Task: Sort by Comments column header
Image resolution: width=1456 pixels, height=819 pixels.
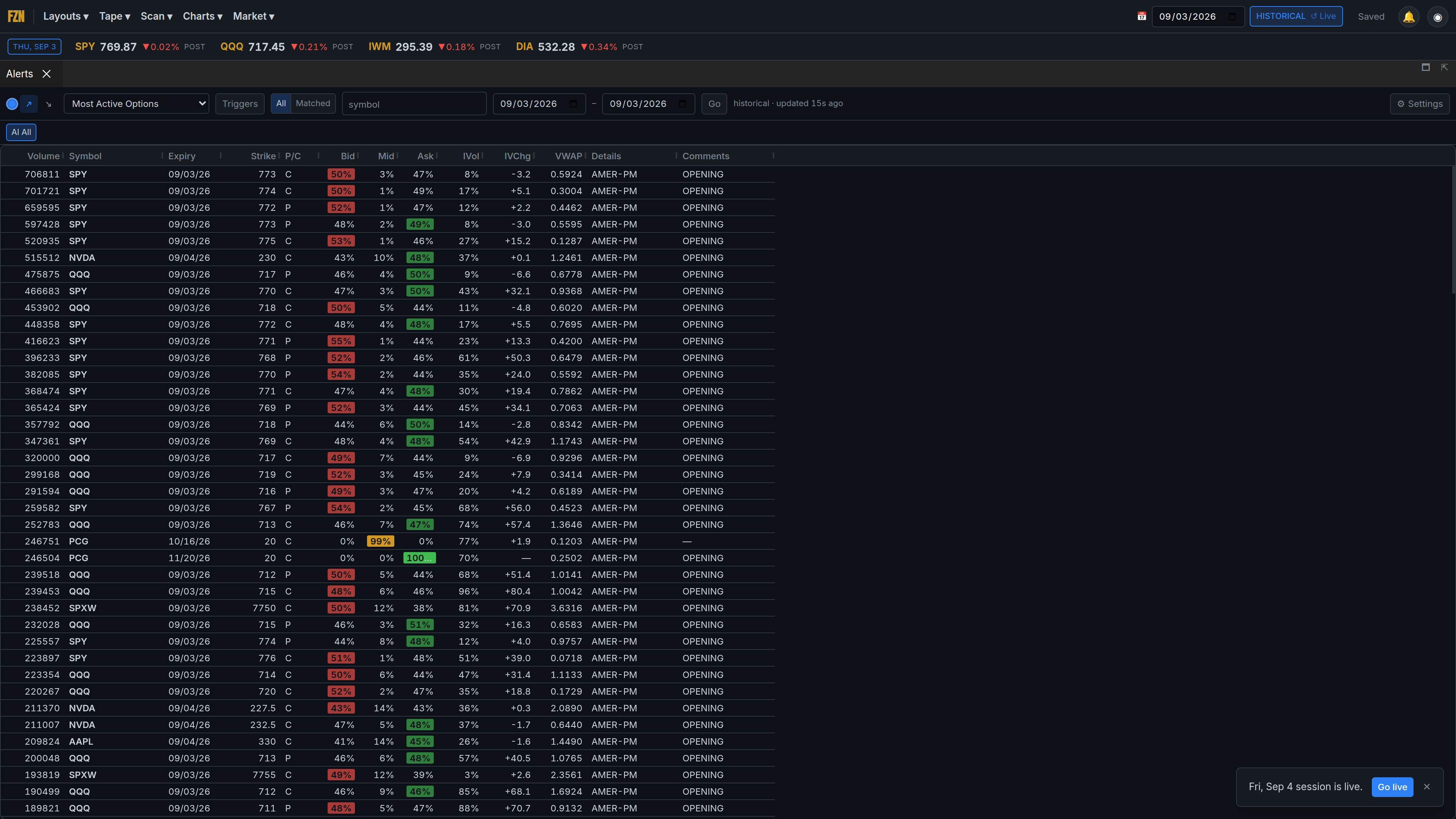Action: (705, 156)
